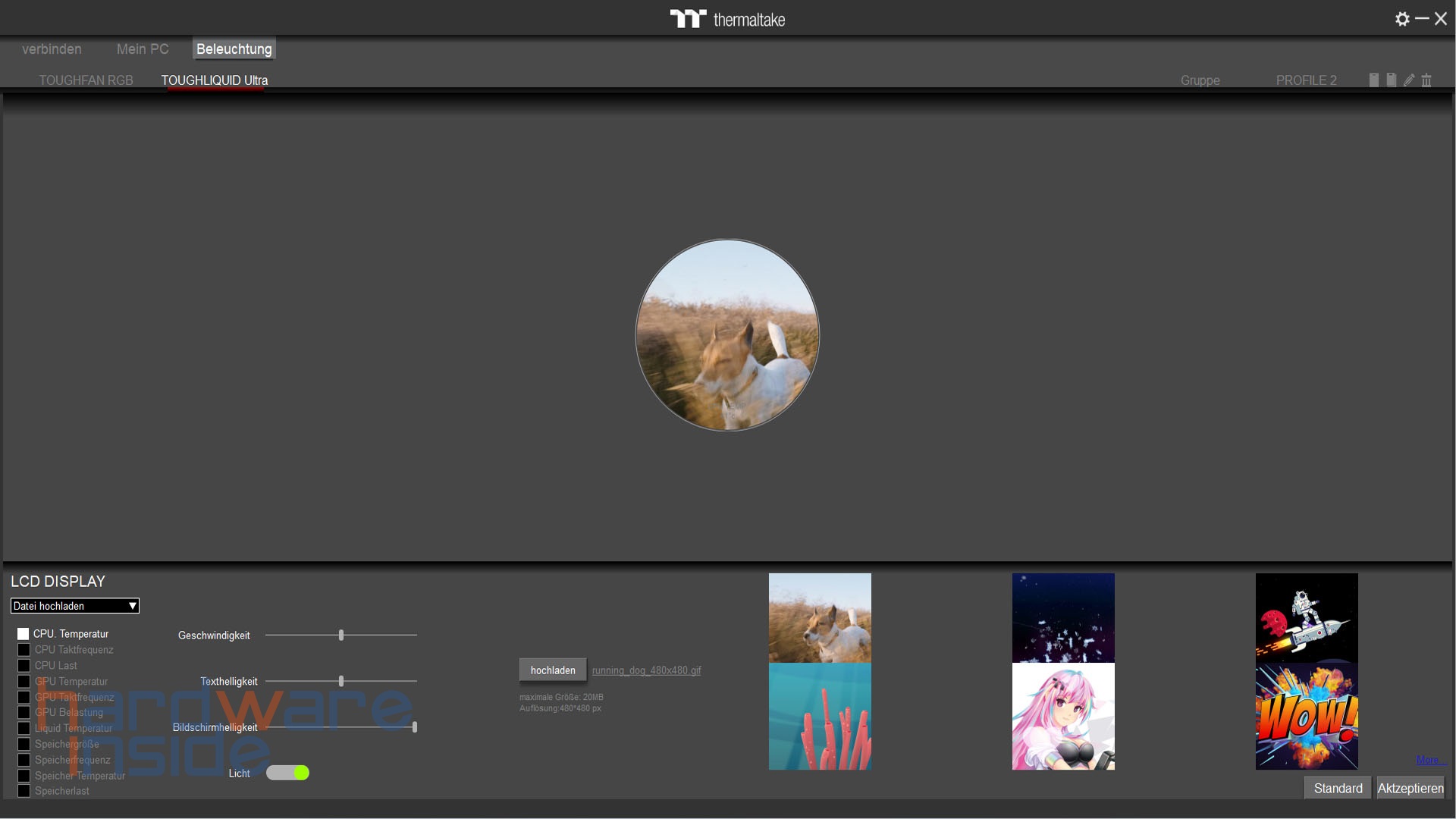The width and height of the screenshot is (1456, 819).
Task: Toggle the Licht switch off
Action: point(287,773)
